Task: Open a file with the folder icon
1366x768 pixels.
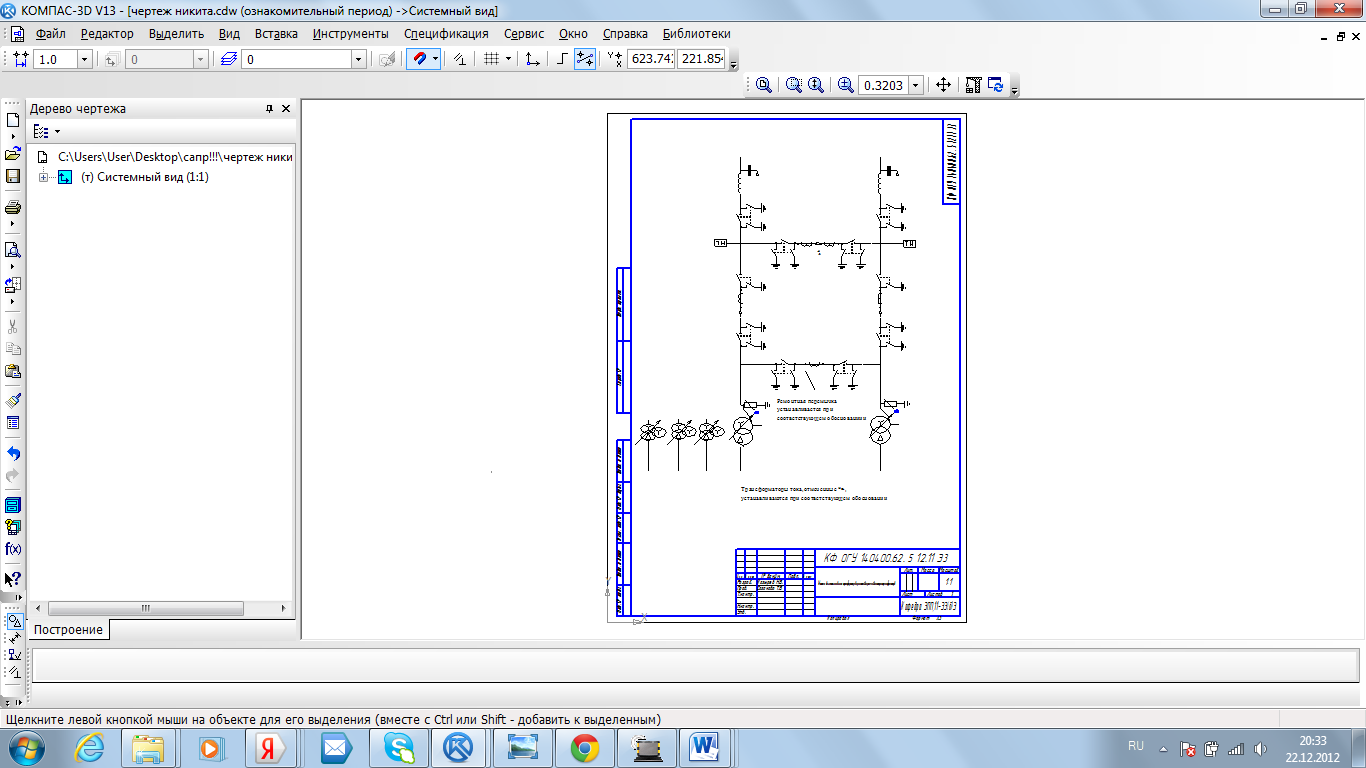Action: [13, 154]
